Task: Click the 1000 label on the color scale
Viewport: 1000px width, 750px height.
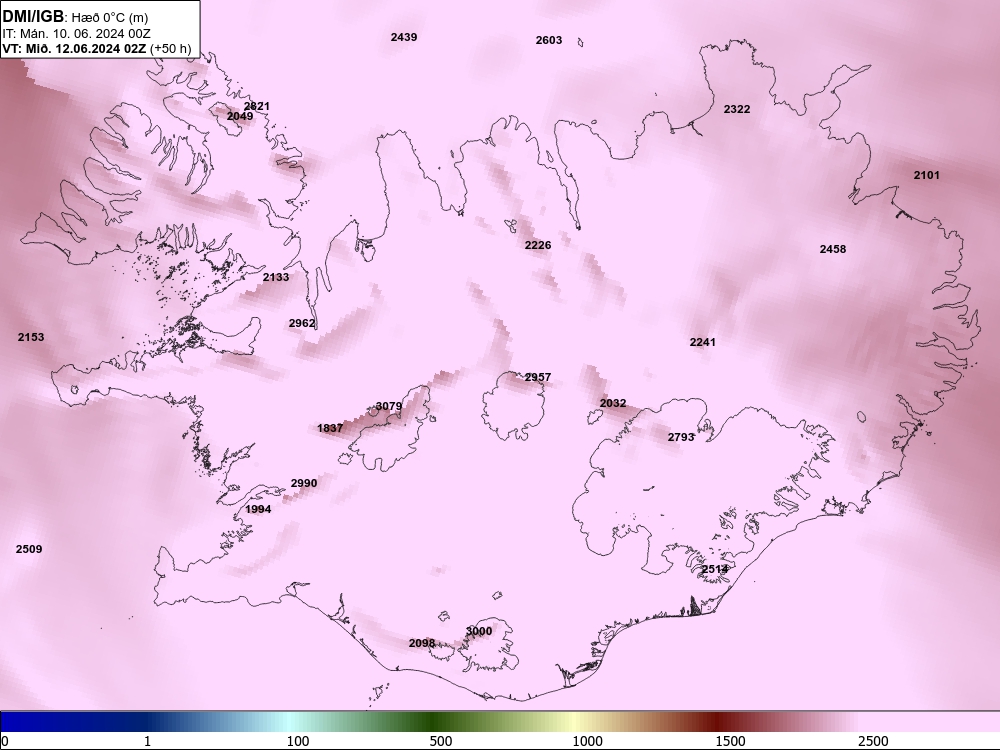Action: [x=587, y=741]
